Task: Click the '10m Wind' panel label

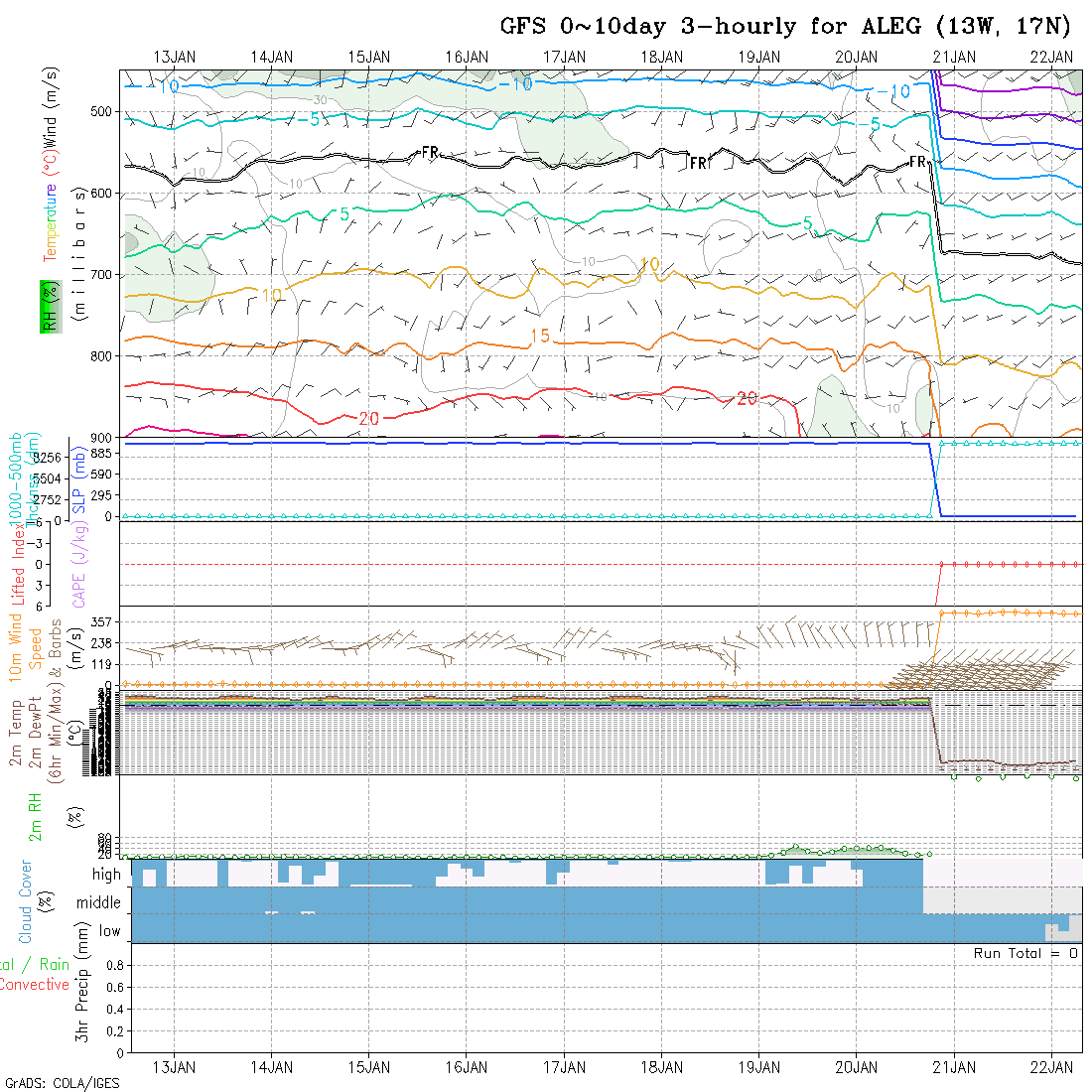Action: [16, 641]
